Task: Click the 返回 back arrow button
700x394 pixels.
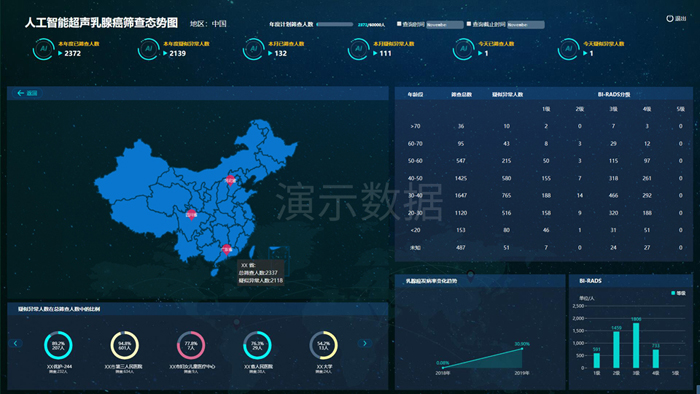Action: click(x=27, y=93)
